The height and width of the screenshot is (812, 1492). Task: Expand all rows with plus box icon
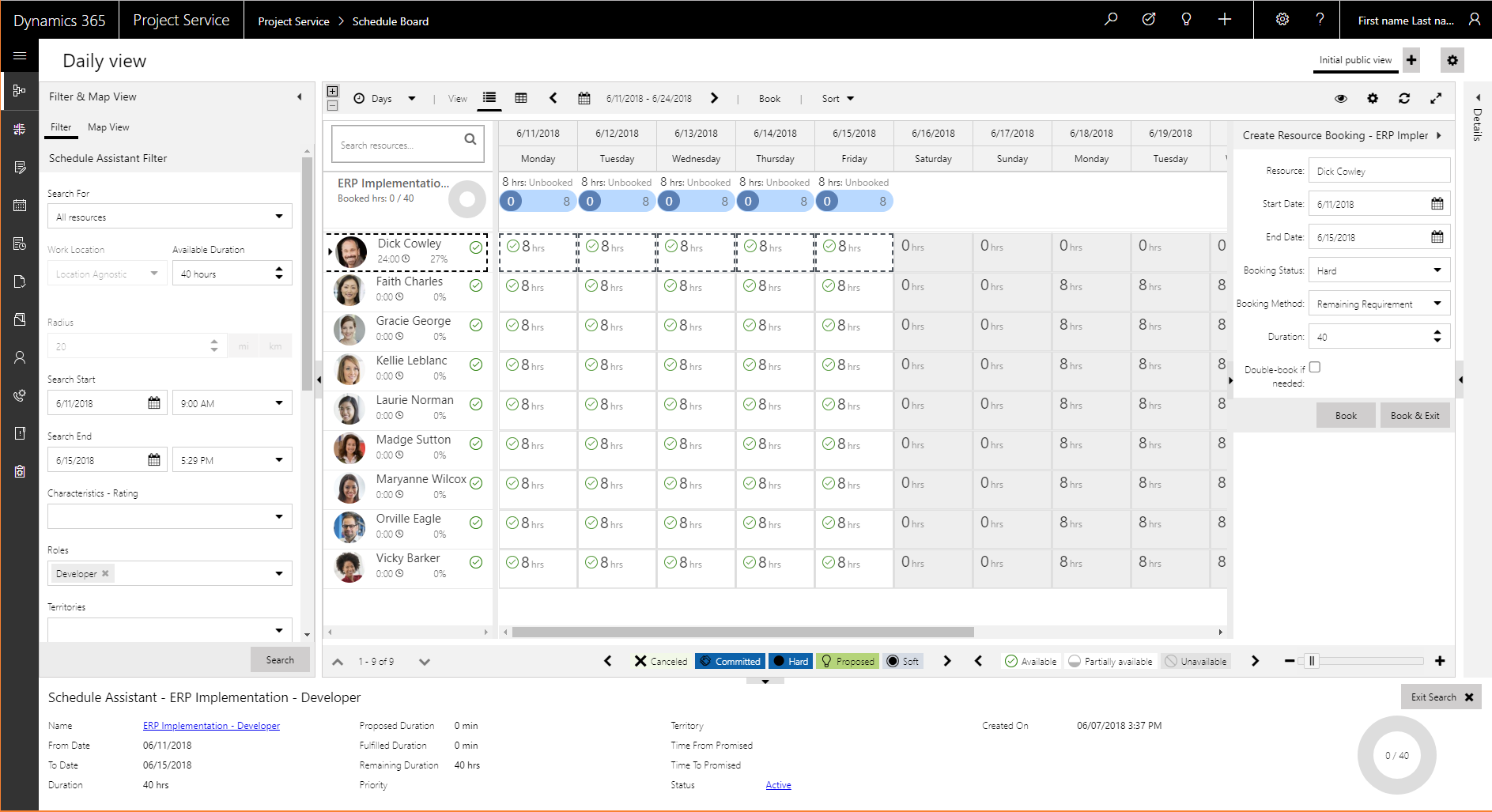[x=333, y=92]
